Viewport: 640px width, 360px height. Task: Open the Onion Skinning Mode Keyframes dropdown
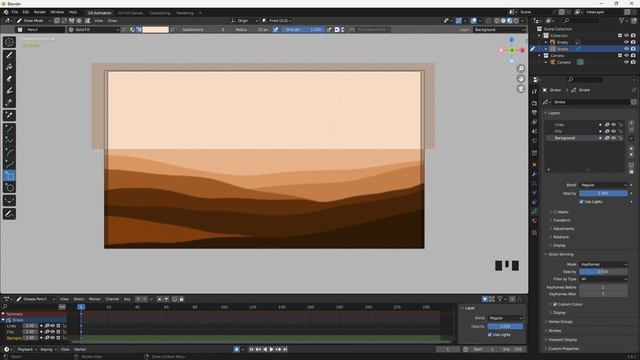[x=603, y=264]
